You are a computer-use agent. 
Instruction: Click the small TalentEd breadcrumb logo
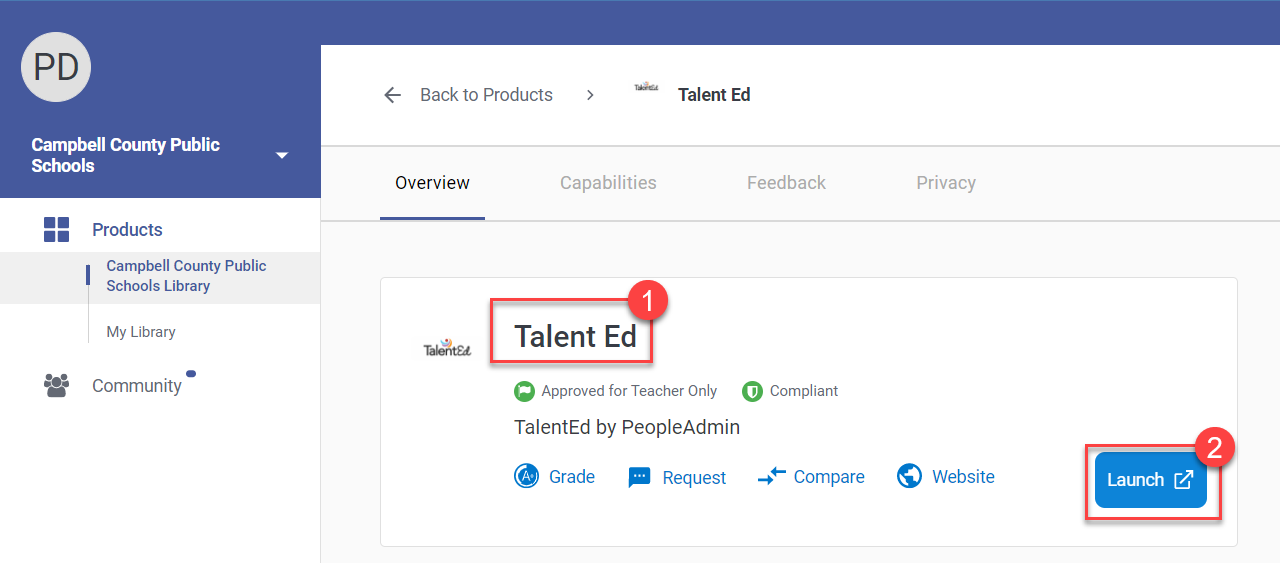coord(647,88)
